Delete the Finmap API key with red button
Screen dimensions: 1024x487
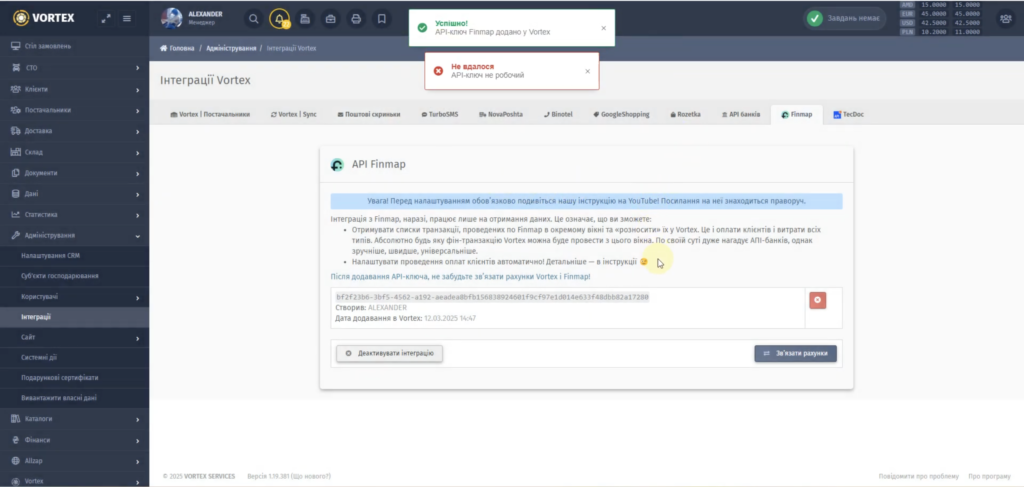(x=818, y=300)
